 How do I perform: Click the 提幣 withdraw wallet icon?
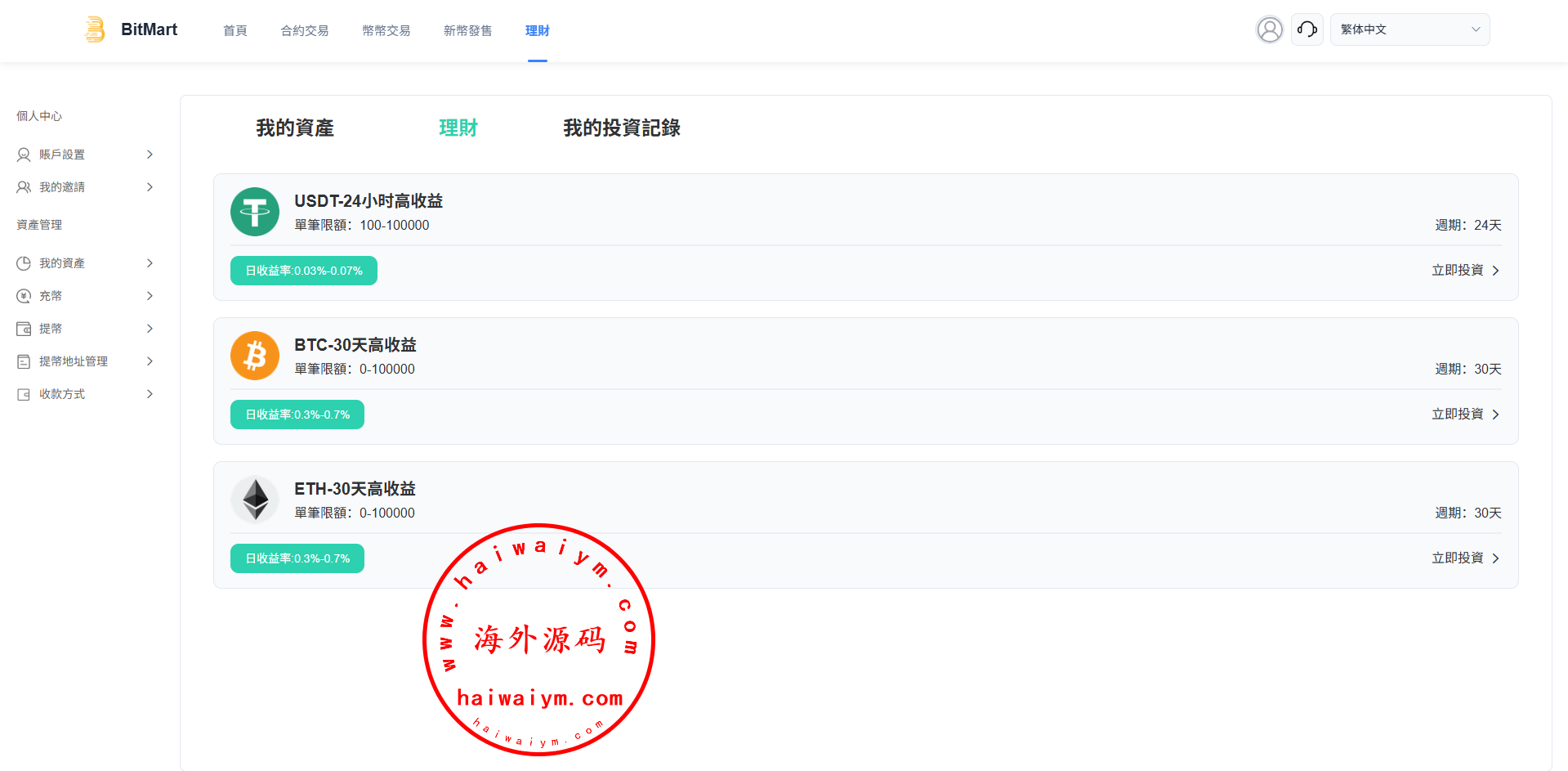(24, 329)
